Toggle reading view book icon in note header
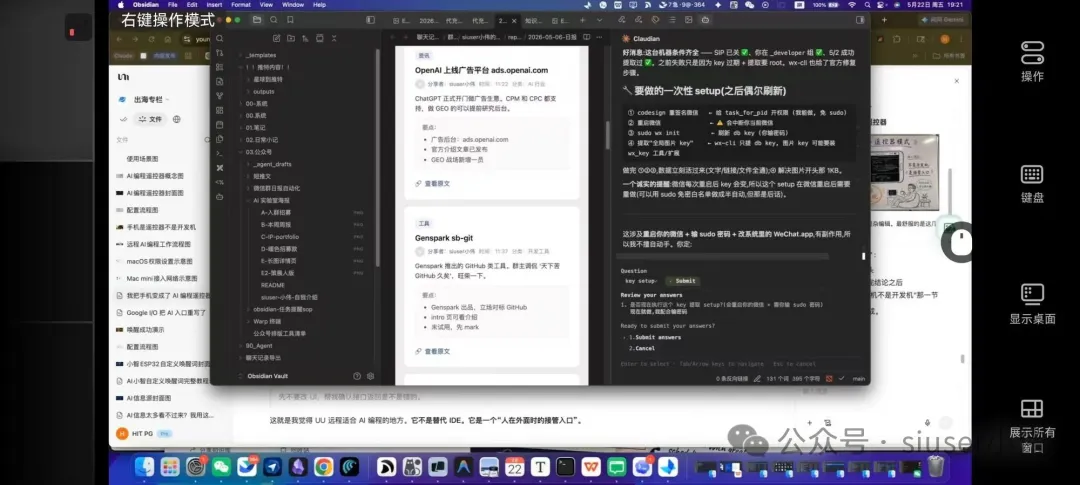The height and width of the screenshot is (485, 1080). pyautogui.click(x=585, y=38)
